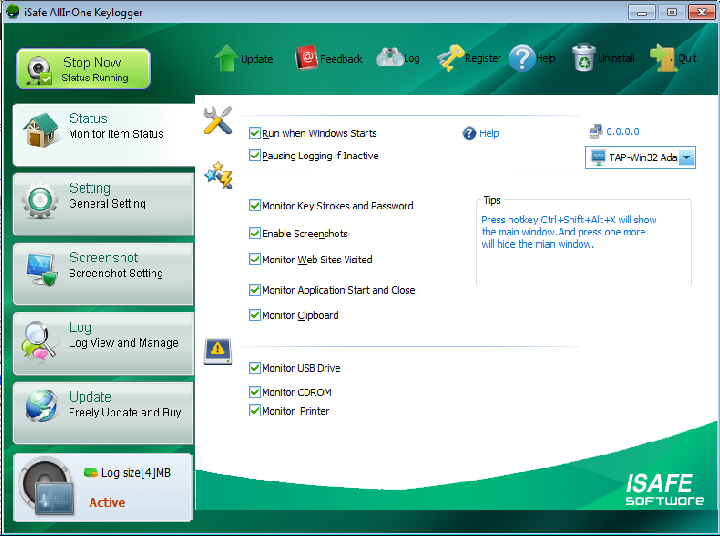The width and height of the screenshot is (720, 537).
Task: Uncheck Monitor Clipboard
Action: (x=254, y=315)
